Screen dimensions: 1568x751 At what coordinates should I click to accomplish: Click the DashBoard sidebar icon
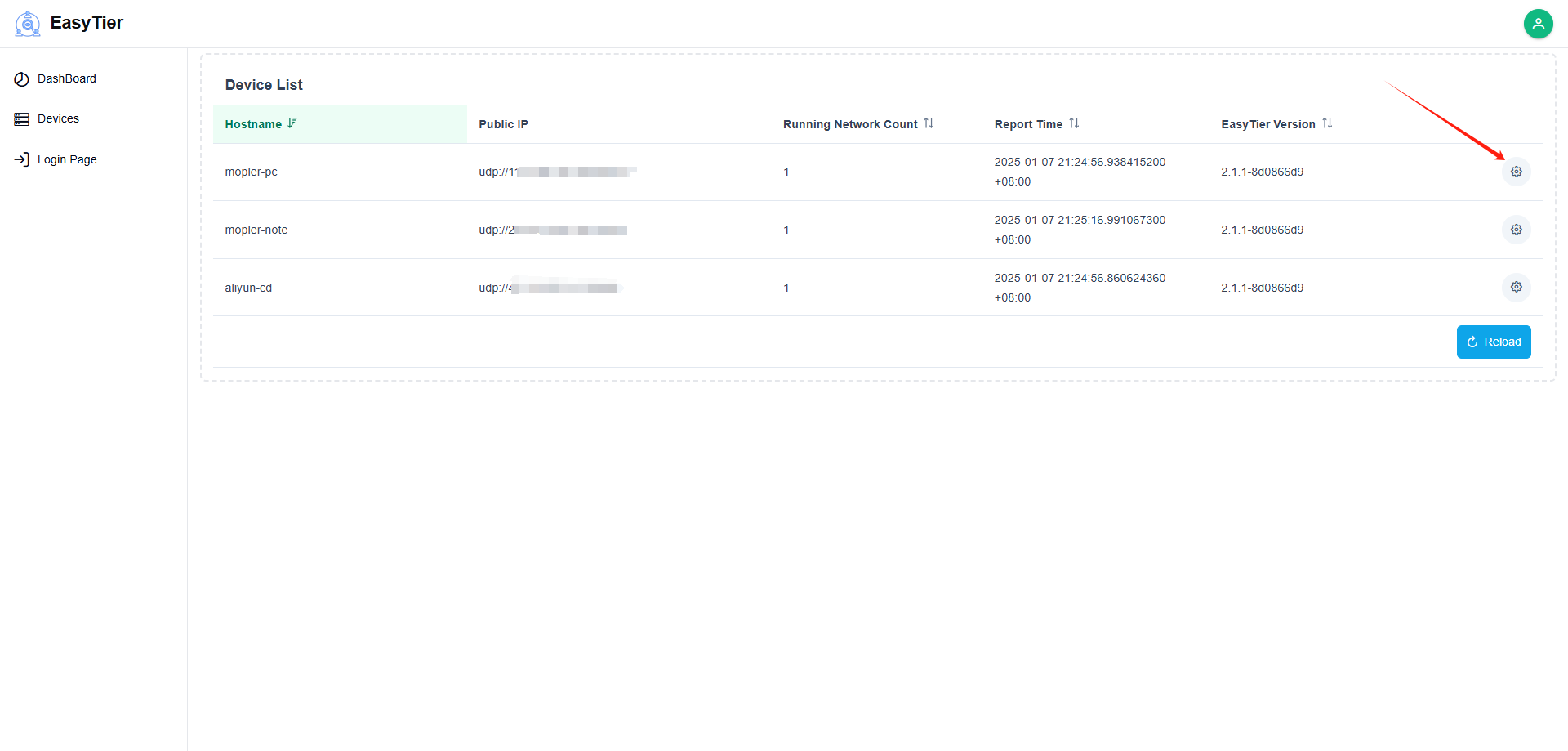[x=21, y=79]
